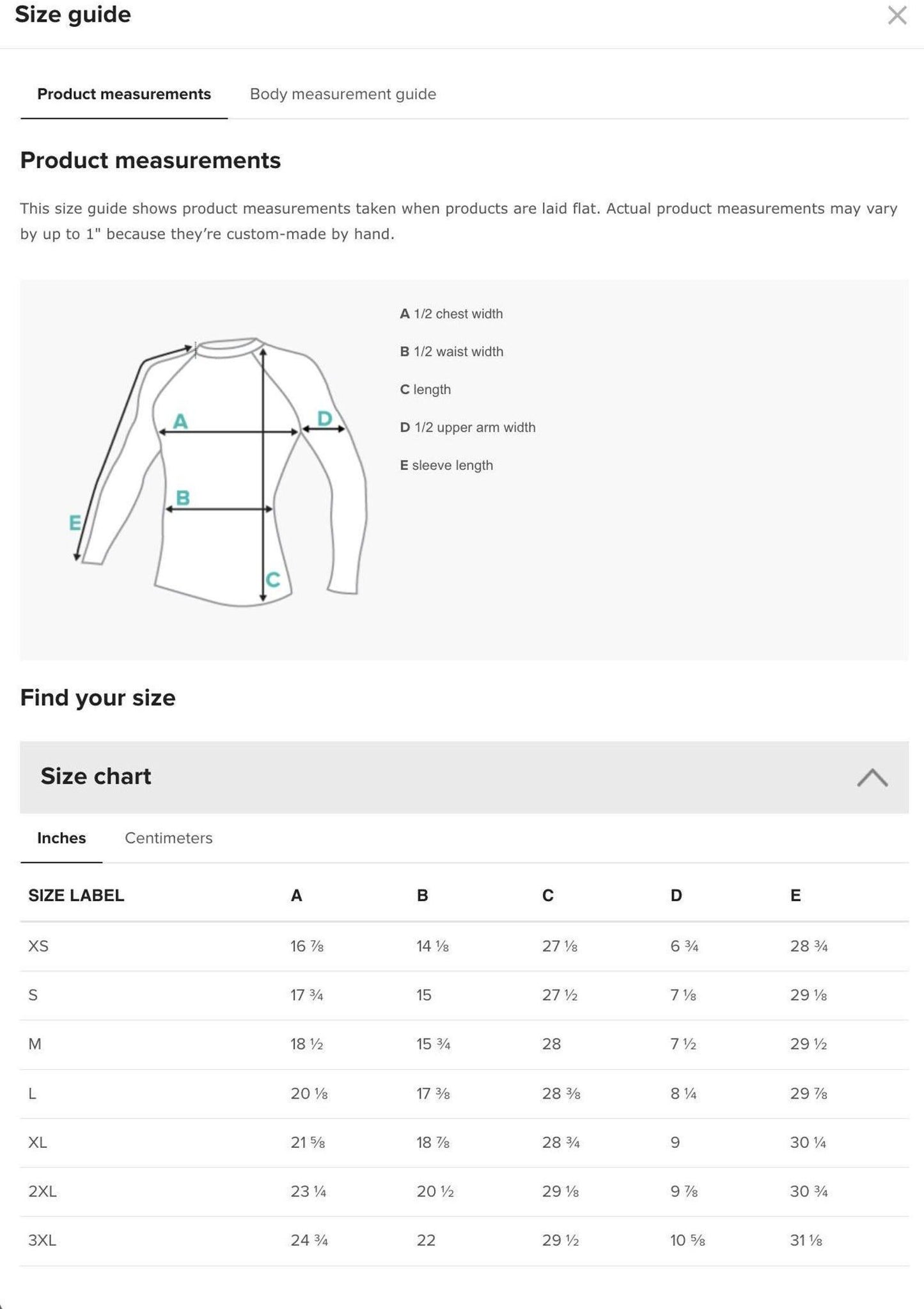Click the '1/2 upper arm width' legend text
The image size is (924, 1309).
tap(474, 427)
